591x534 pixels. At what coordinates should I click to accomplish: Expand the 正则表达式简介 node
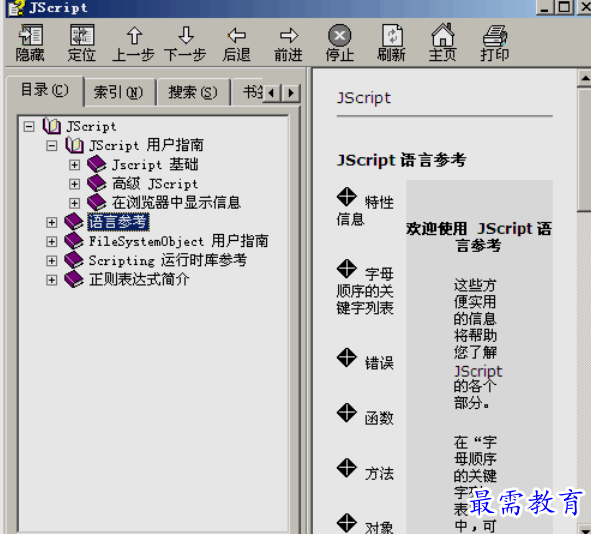(51, 280)
